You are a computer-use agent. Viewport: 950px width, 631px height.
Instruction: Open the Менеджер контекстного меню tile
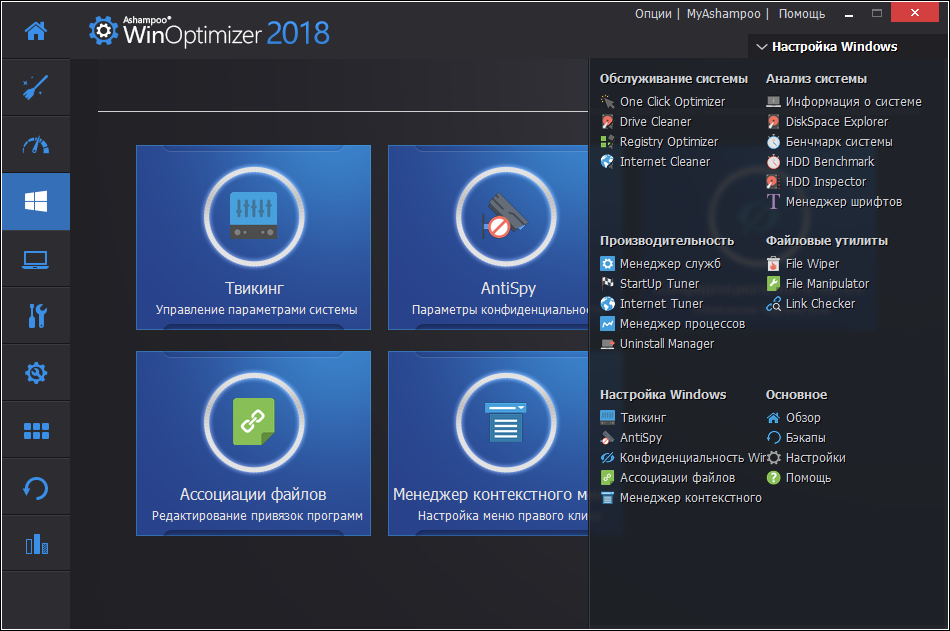[488, 443]
